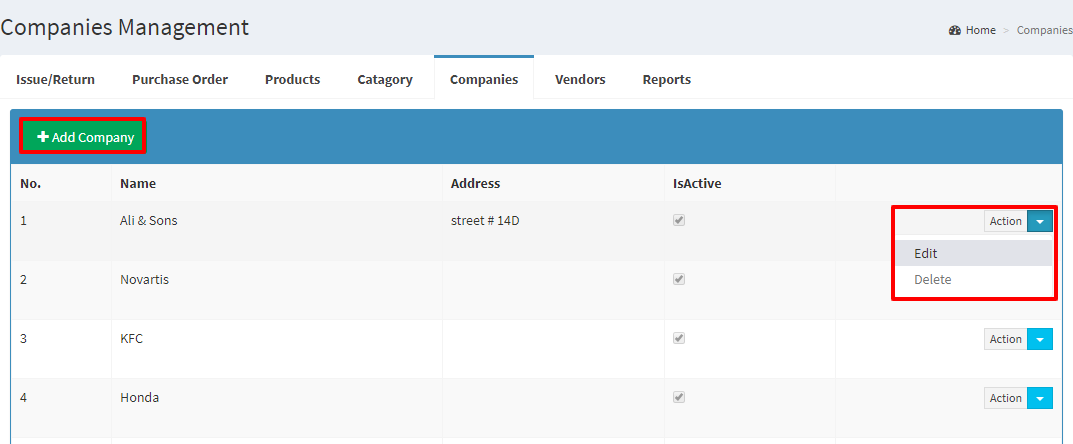The height and width of the screenshot is (444, 1073).
Task: Switch to the Issue/Return tab
Action: point(55,79)
